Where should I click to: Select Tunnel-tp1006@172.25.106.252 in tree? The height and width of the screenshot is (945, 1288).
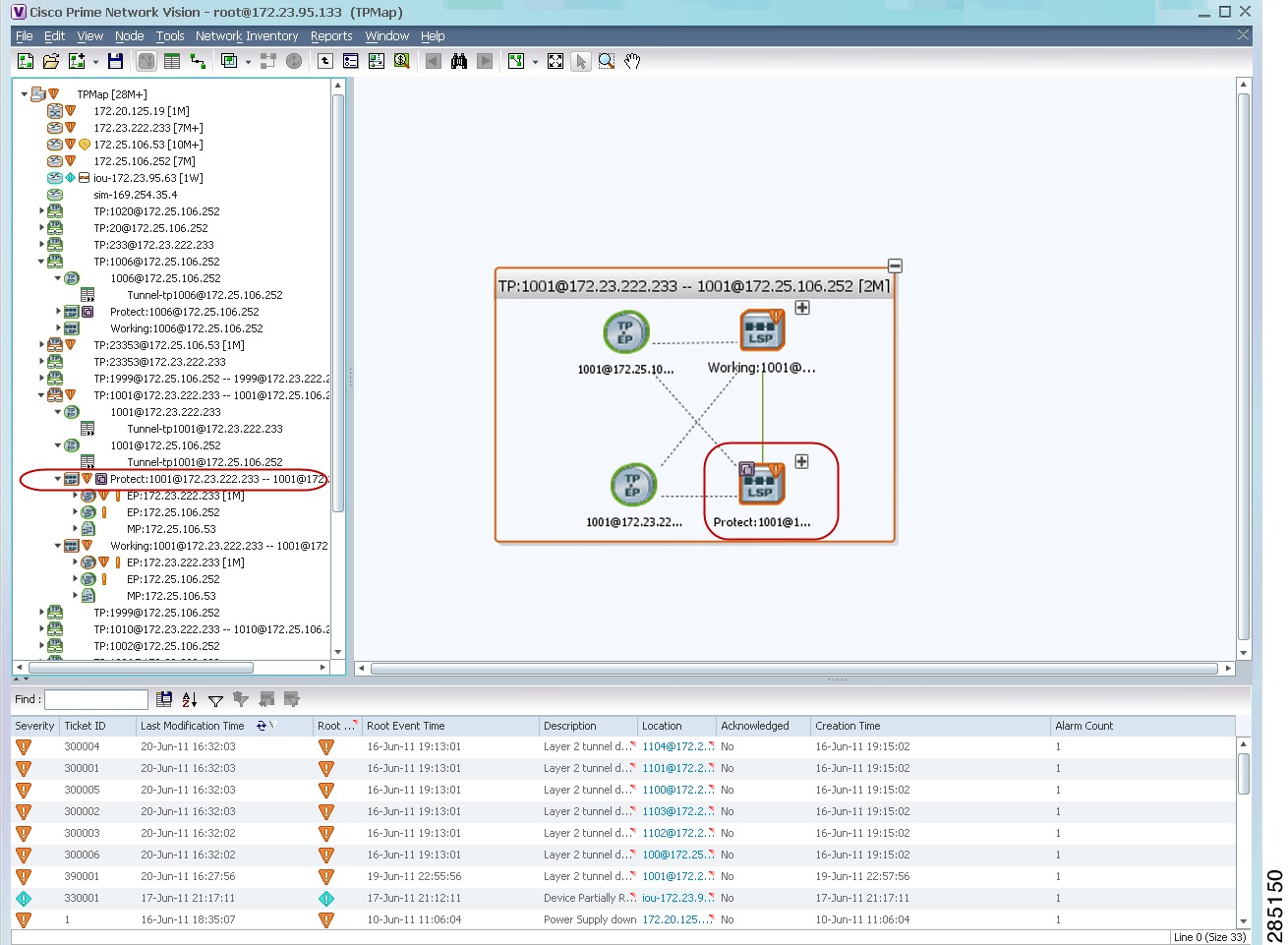pyautogui.click(x=205, y=295)
